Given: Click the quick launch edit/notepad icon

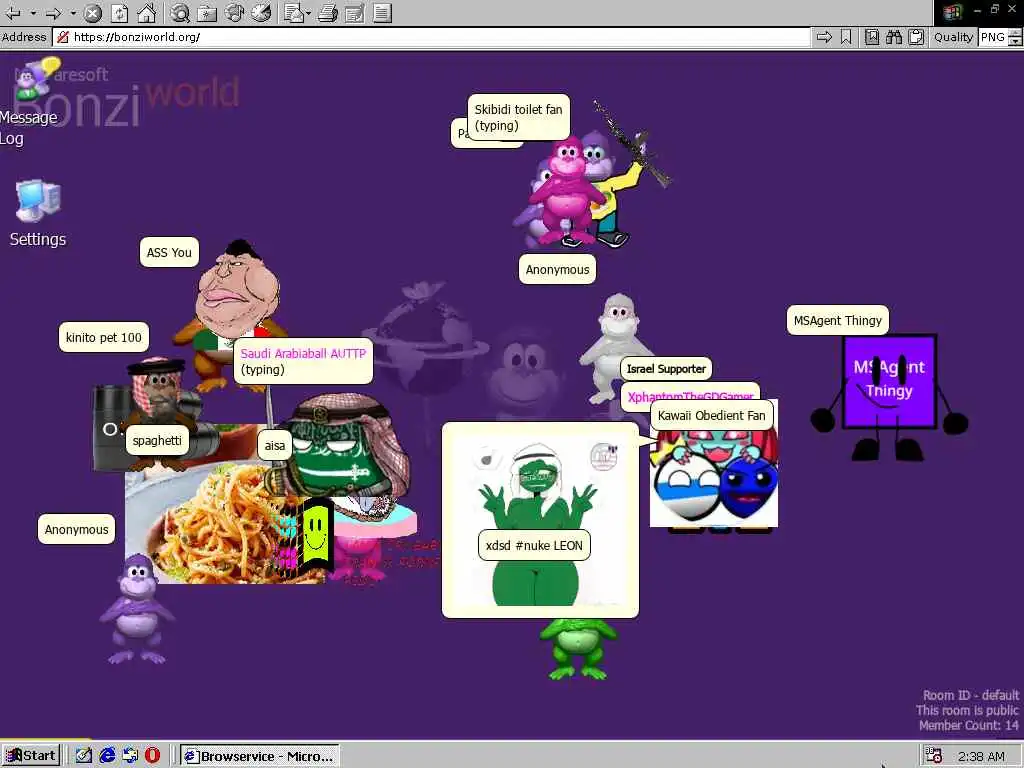Looking at the screenshot, I should (84, 756).
